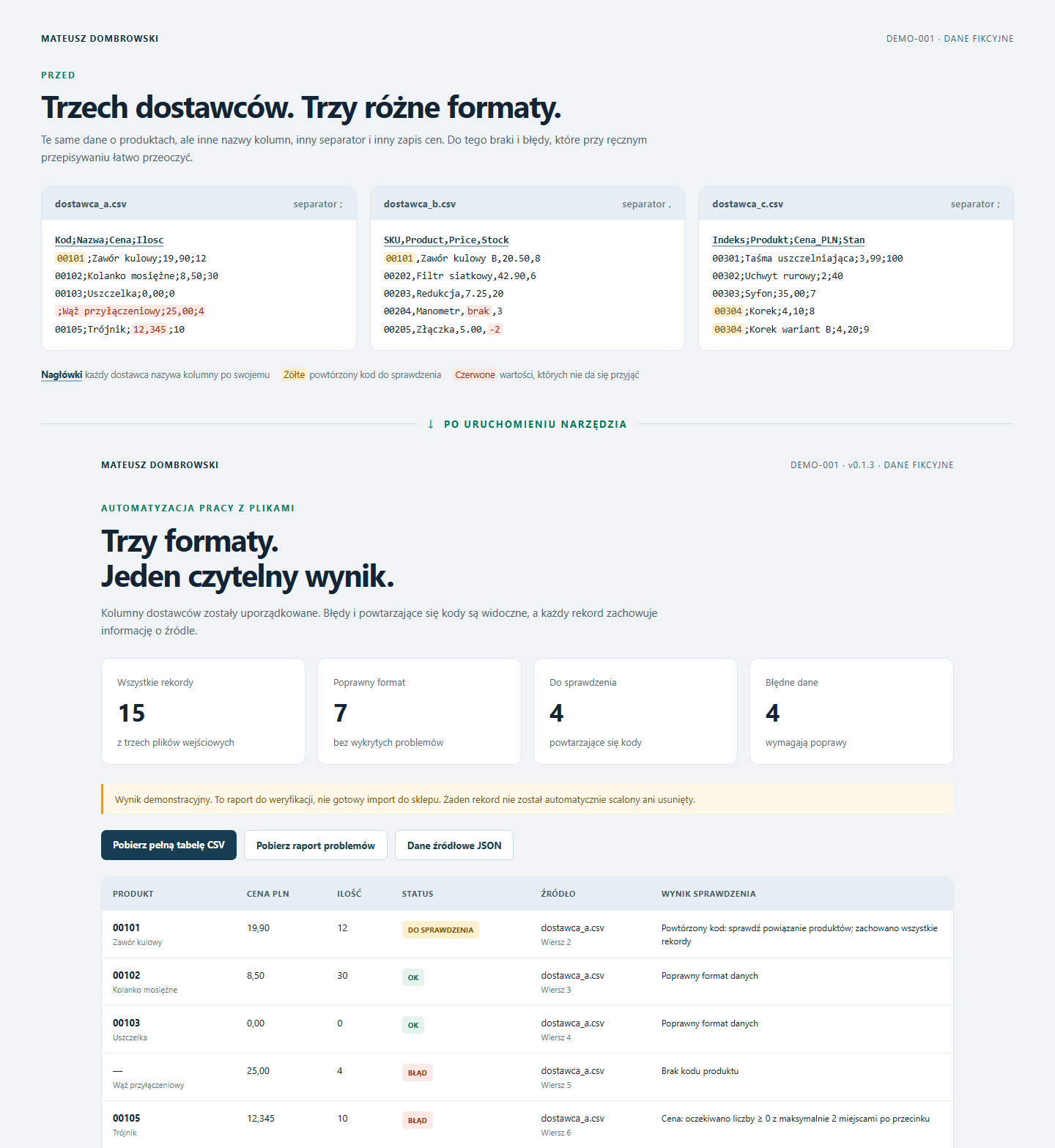Click the red-highlighted '12,345' price value

[149, 330]
